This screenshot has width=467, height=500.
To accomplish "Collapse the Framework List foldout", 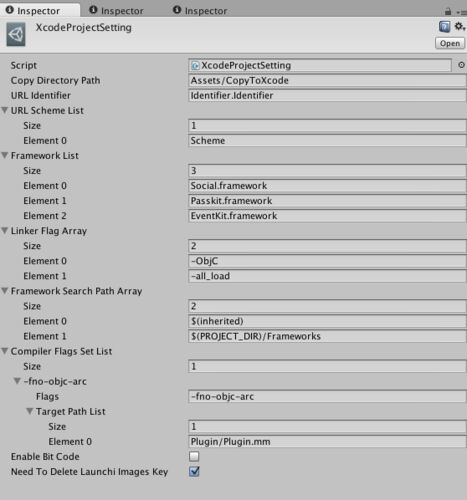I will (5, 155).
